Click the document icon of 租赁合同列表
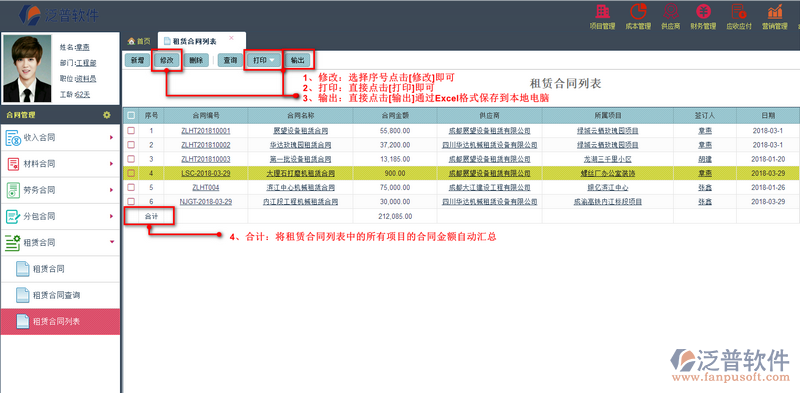800x393 pixels. [x=22, y=321]
